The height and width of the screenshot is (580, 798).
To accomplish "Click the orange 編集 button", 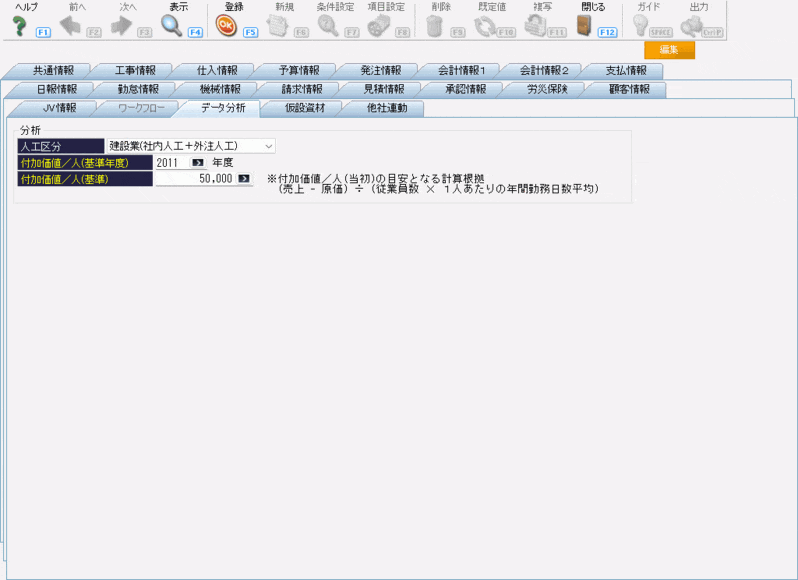I will [668, 51].
